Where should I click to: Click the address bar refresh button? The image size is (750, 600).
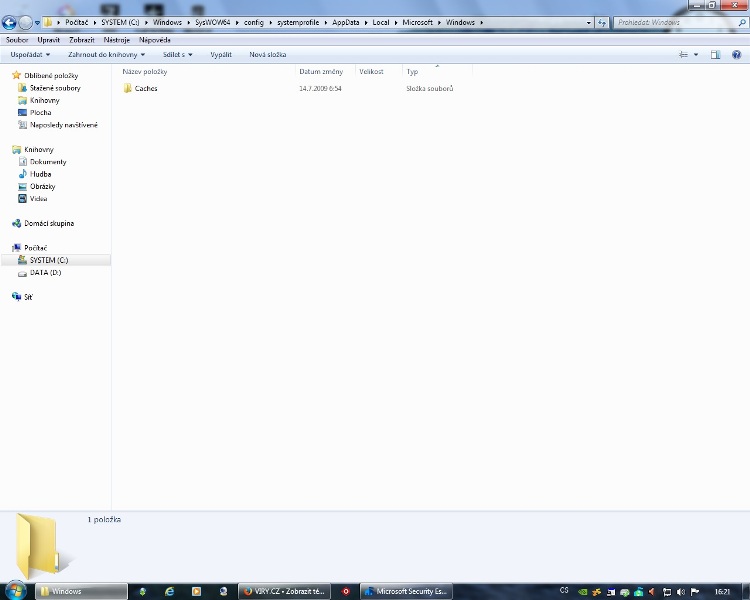click(x=602, y=22)
